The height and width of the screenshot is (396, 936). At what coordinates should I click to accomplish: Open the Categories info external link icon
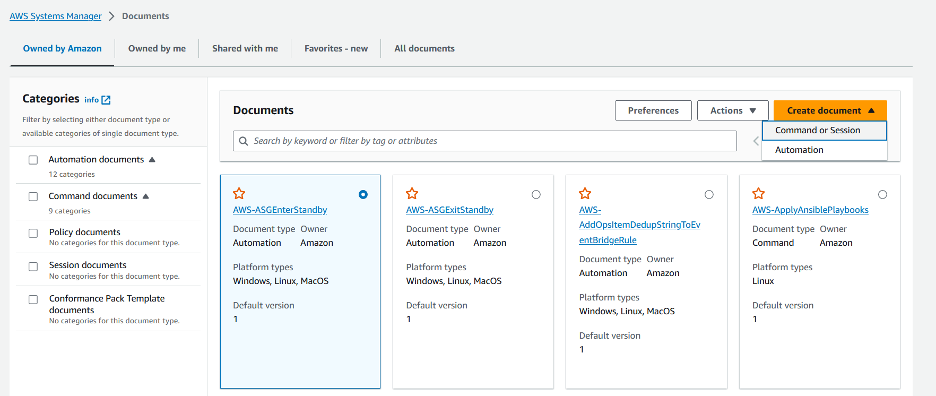coord(106,100)
